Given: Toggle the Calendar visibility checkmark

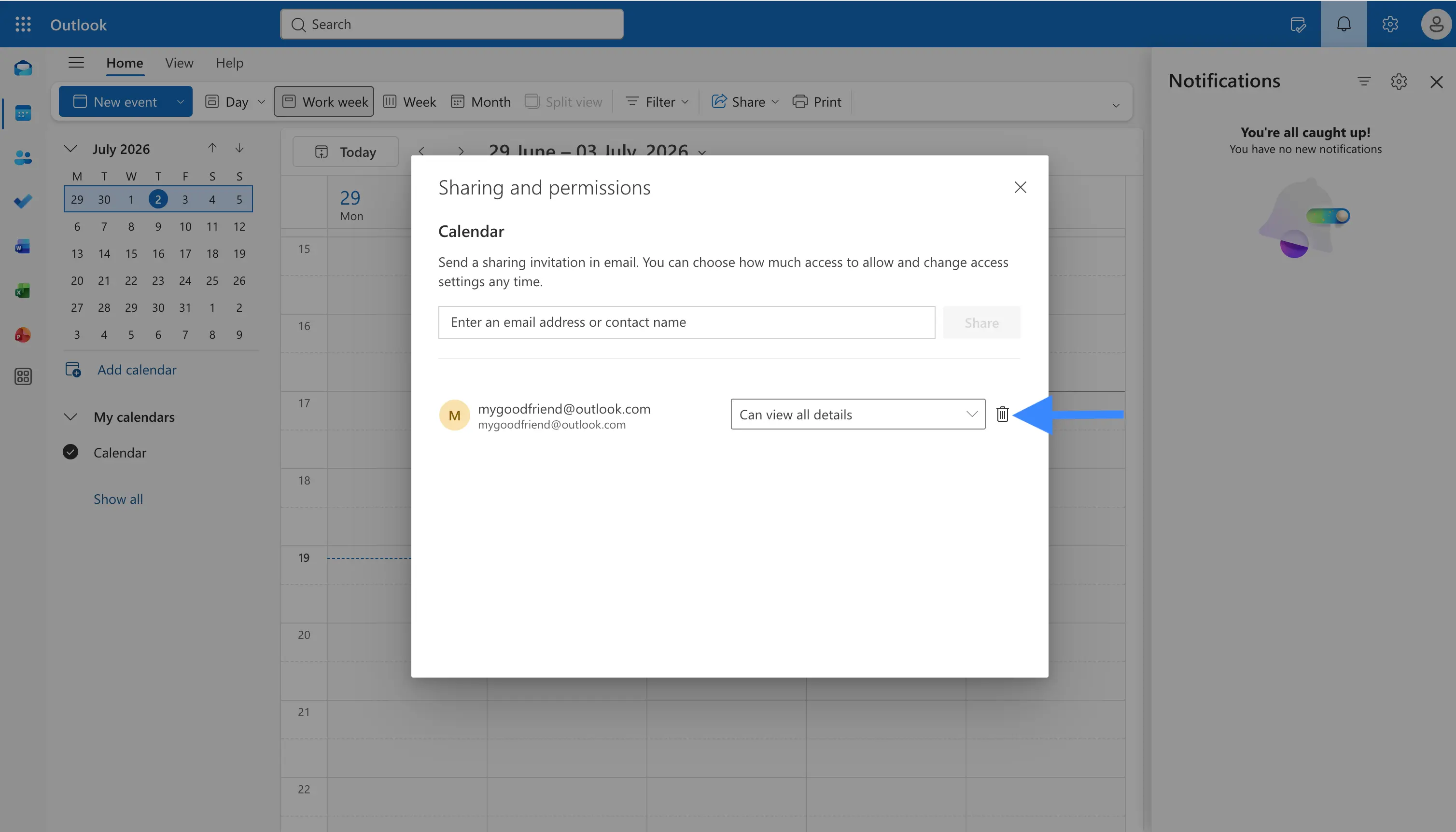Looking at the screenshot, I should click(70, 452).
